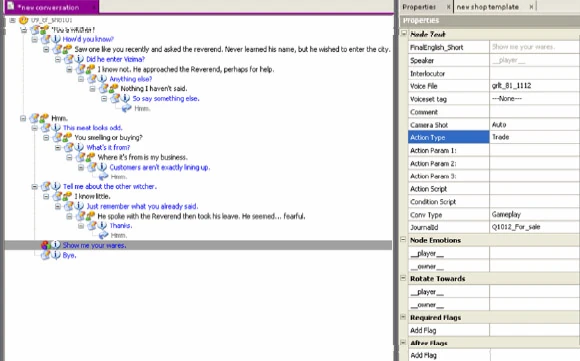Open the Action Type value field showing Trade
Viewport: 580px width, 361px height.
(x=535, y=137)
